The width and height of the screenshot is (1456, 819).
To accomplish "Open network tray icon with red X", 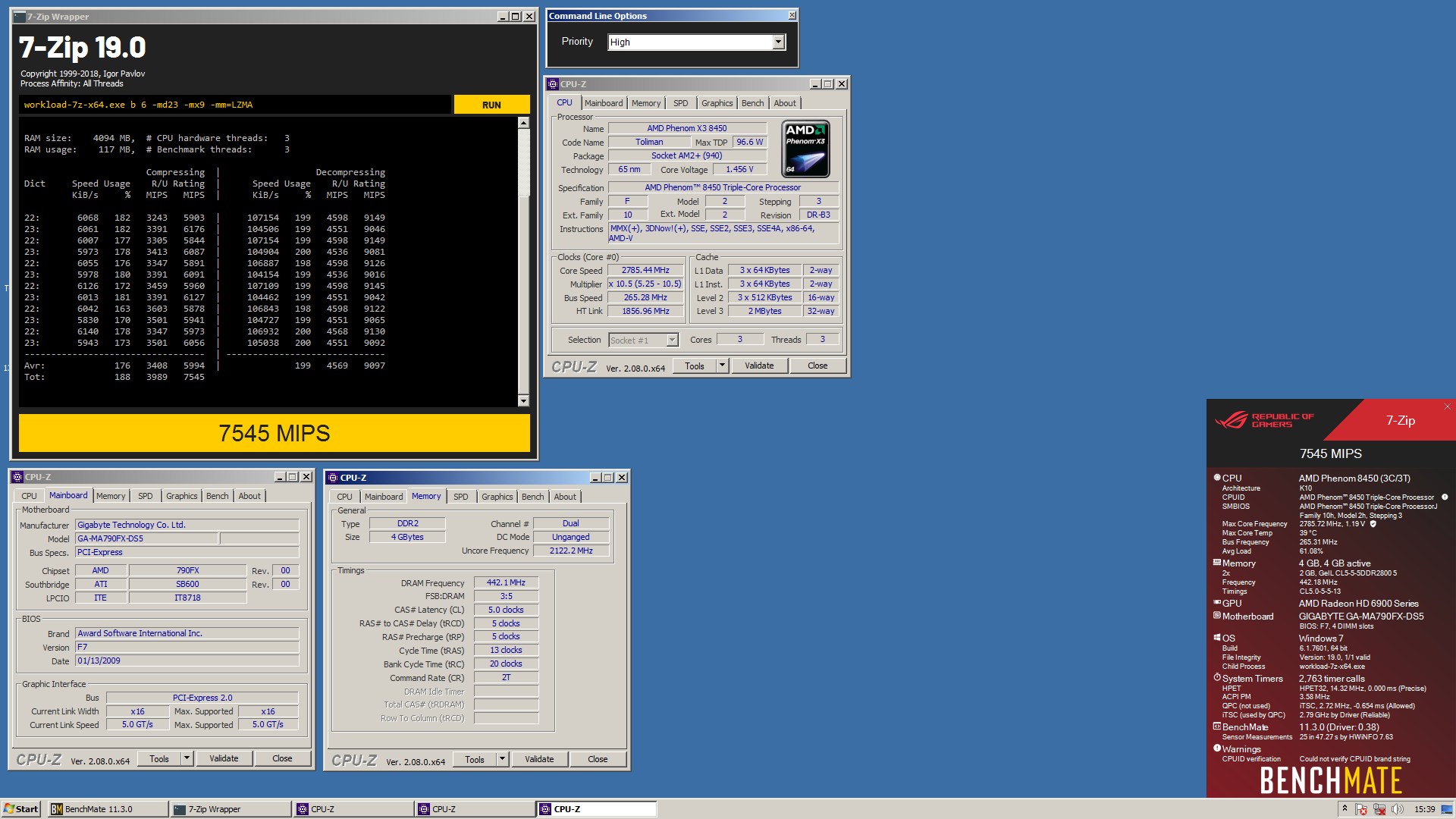I will [1379, 809].
